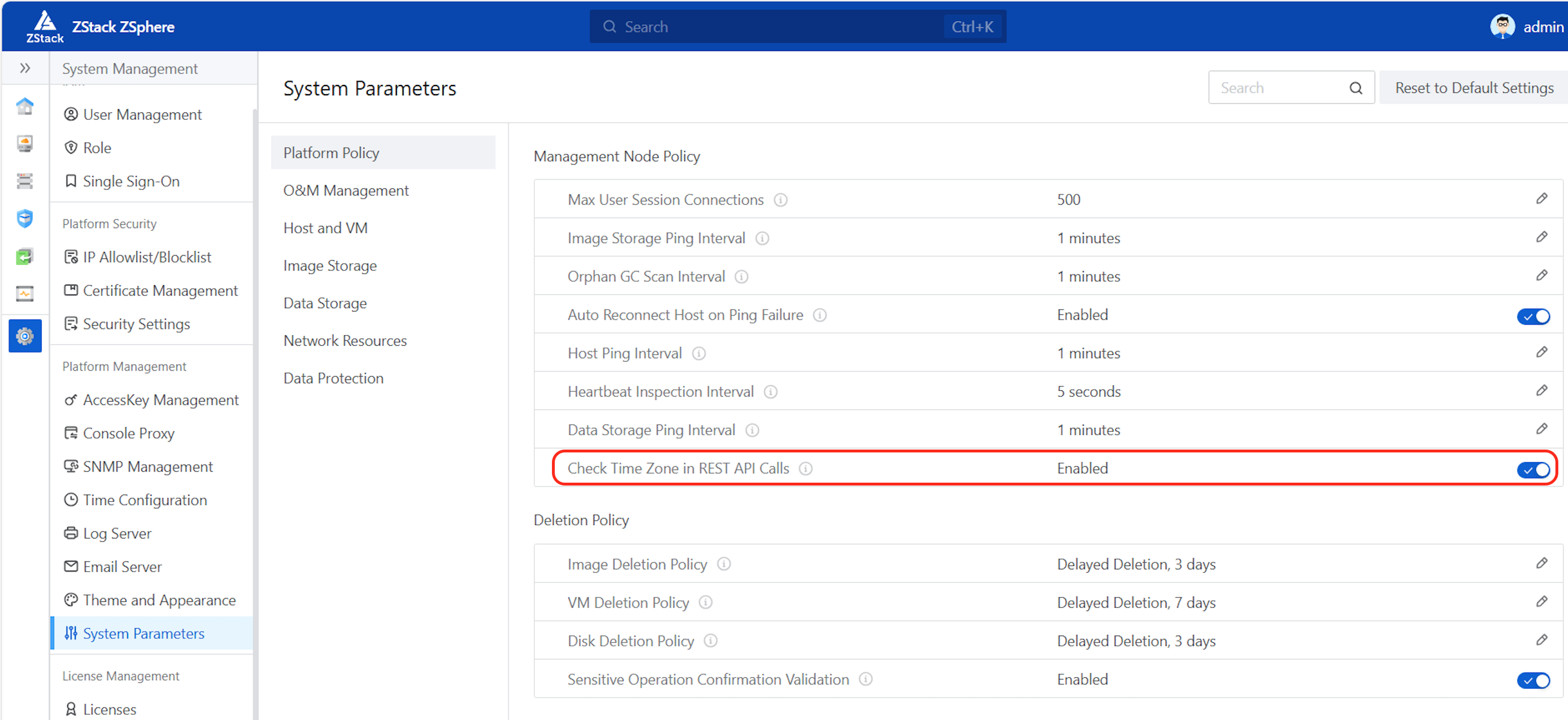Disable Auto Reconnect Host on Ping Failure
Screen dimensions: 1568x720
click(x=1532, y=316)
